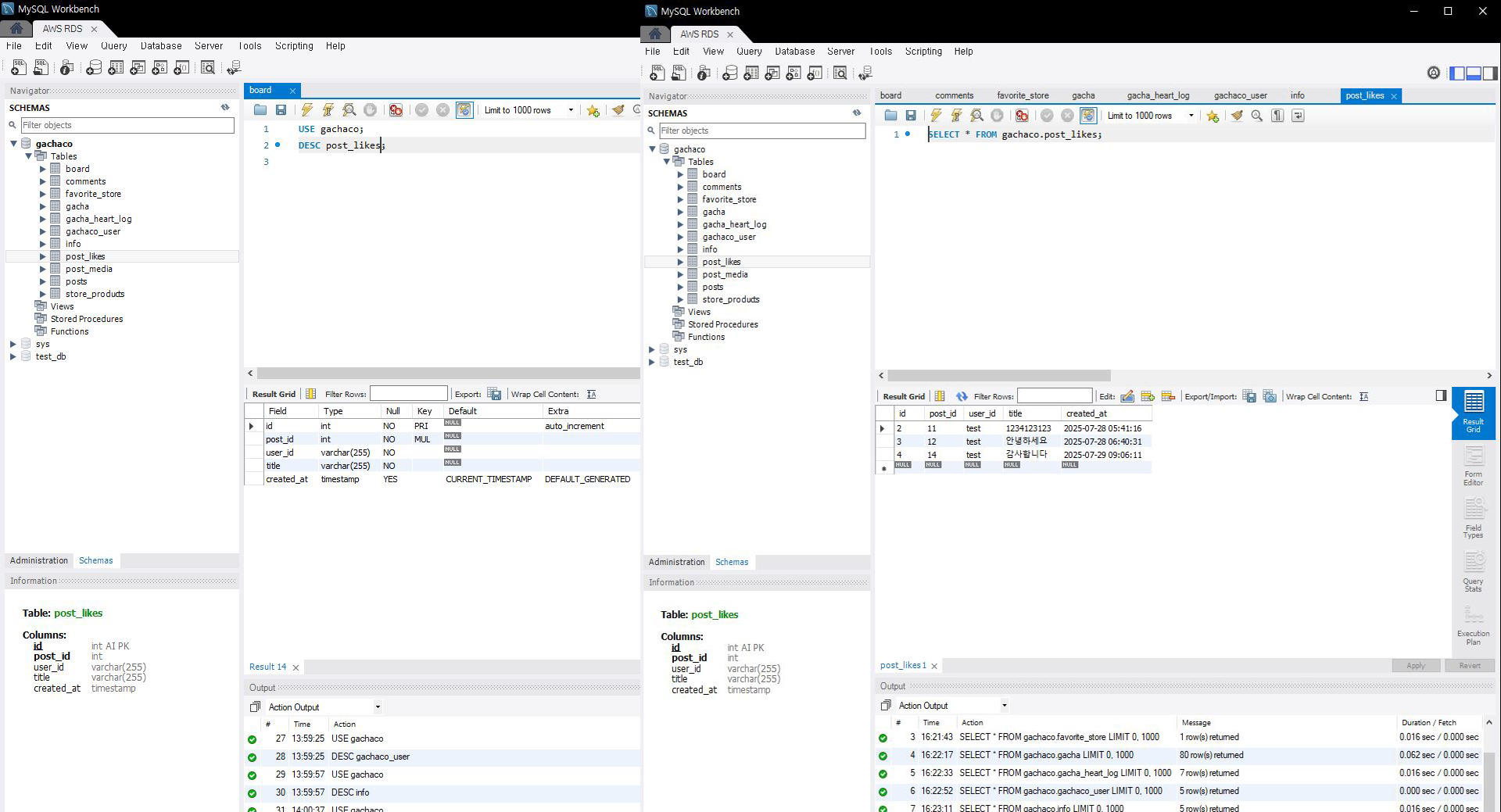Toggle result side panel button near Result Grid
The image size is (1501, 812).
pyautogui.click(x=1441, y=395)
